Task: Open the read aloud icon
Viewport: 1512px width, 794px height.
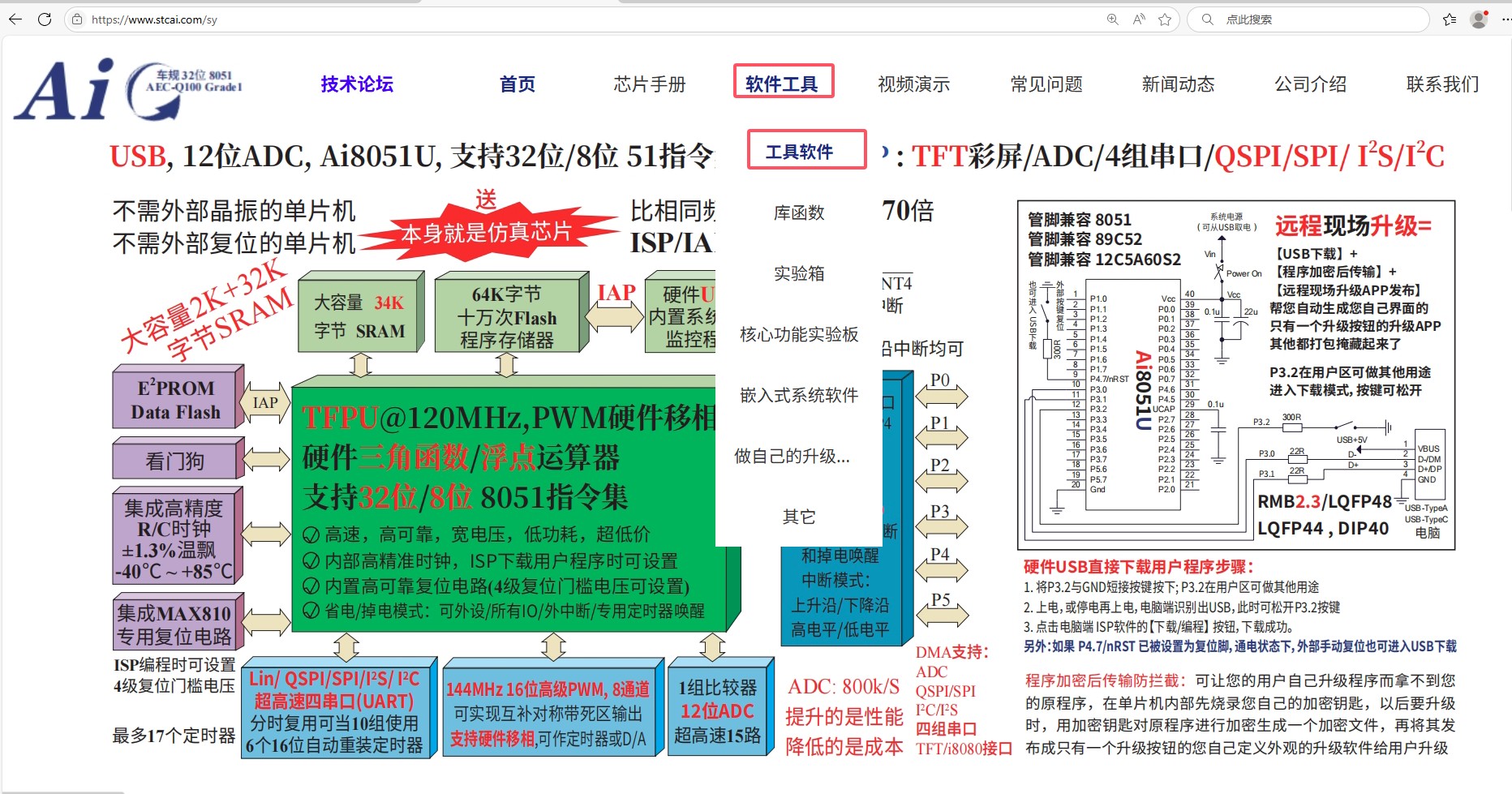Action: click(x=1139, y=19)
